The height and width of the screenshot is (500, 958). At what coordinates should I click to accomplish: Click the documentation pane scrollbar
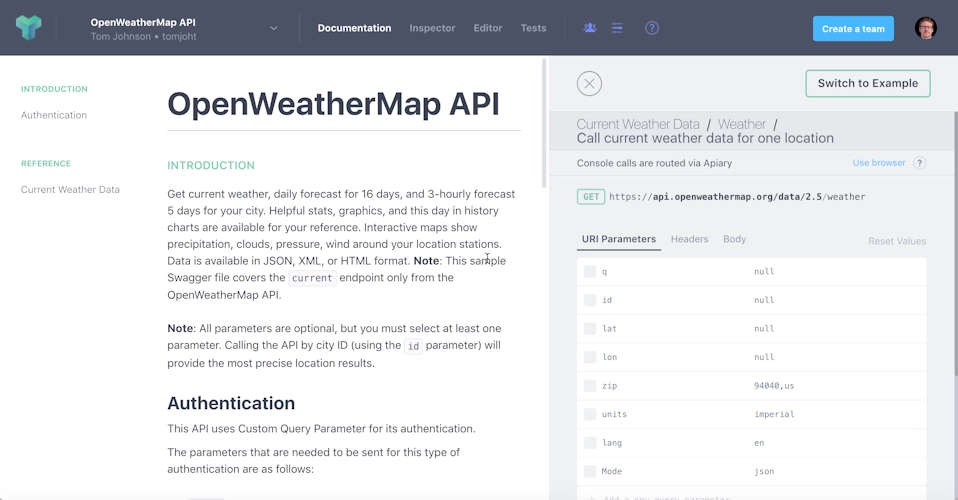tap(543, 123)
